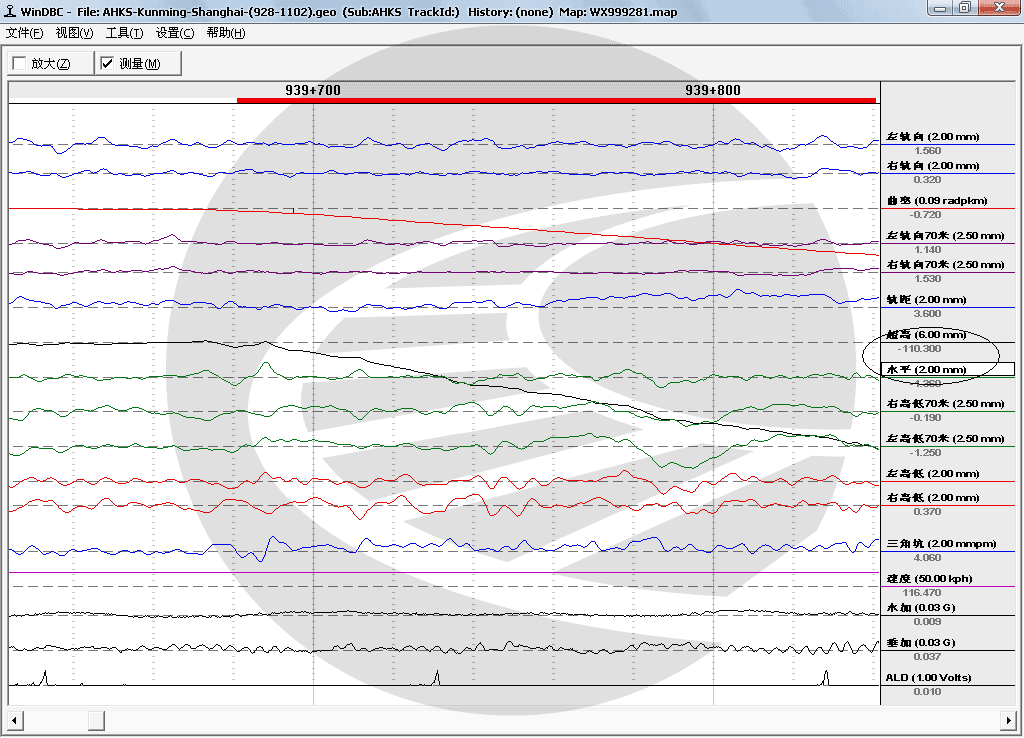Select the 速度 (50.00 kph) channel label

(929, 579)
